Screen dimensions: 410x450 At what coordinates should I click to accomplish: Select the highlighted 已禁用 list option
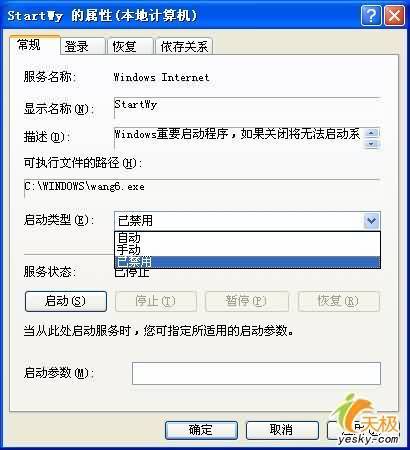pos(247,262)
